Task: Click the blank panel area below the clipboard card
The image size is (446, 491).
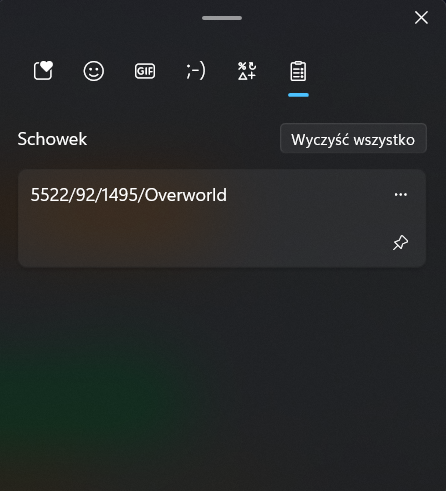Action: [222, 377]
